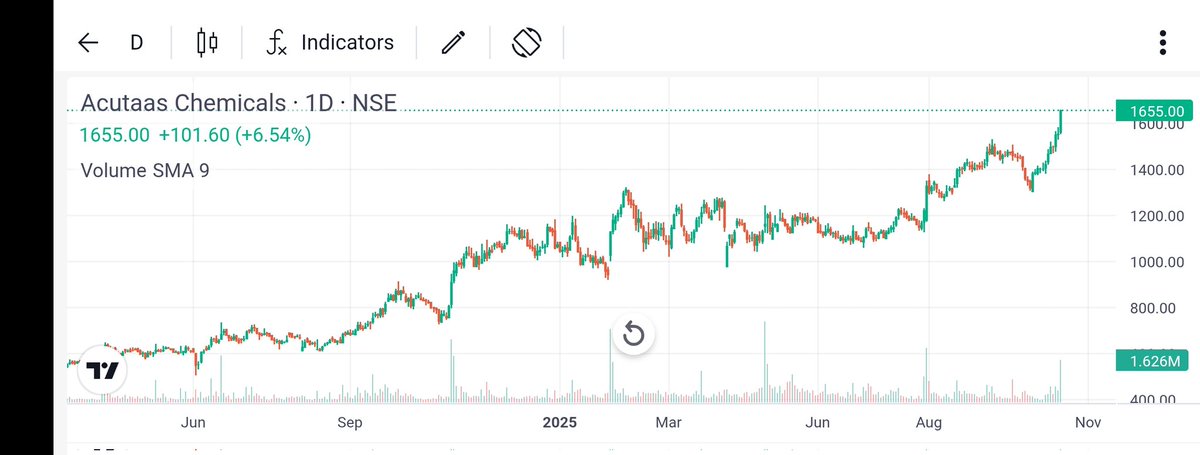Click the Sep label on time axis
This screenshot has width=1200, height=455.
[x=349, y=423]
